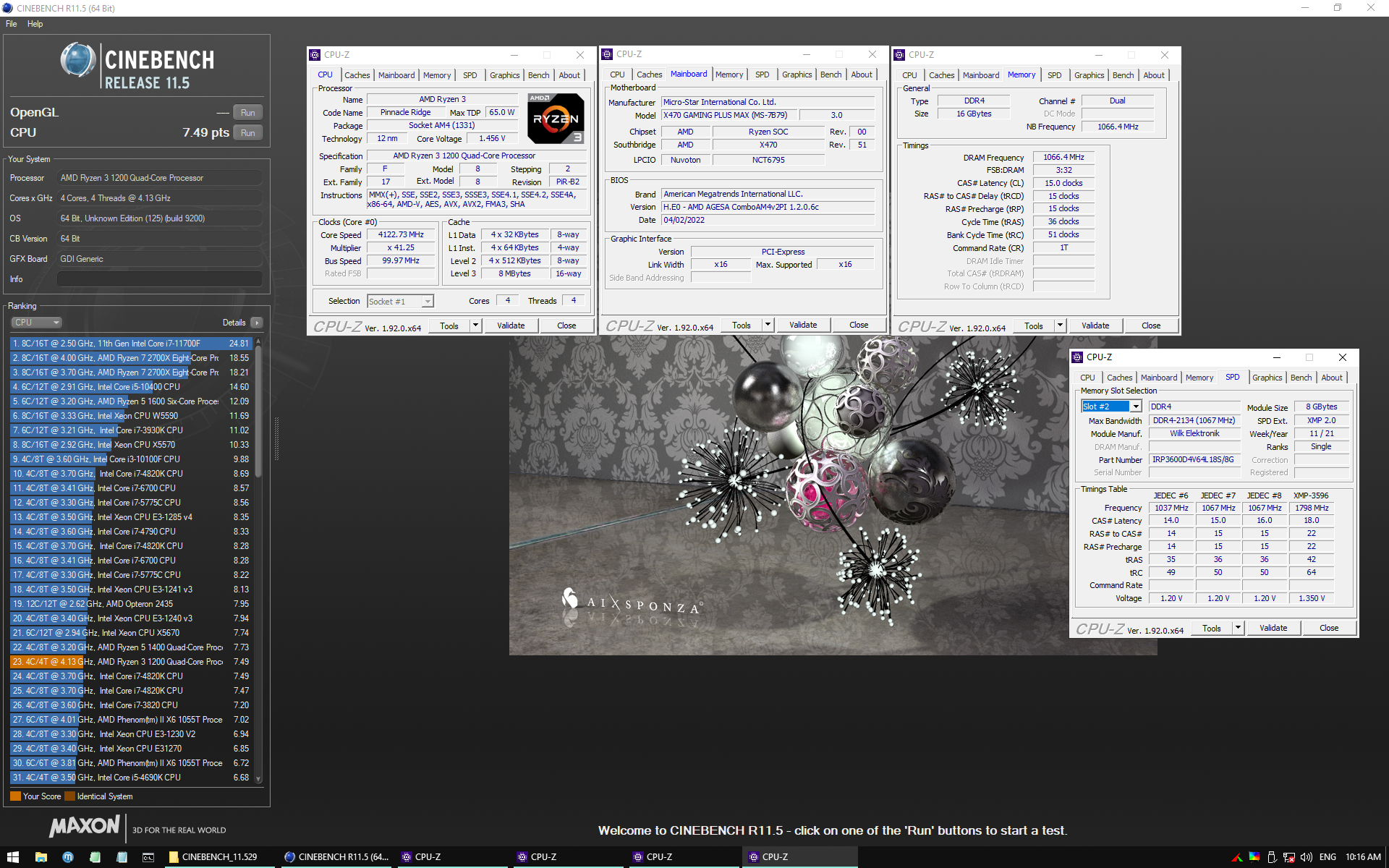Open the 10:16 AM clock in system tray
Viewport: 1389px width, 868px height.
click(x=1363, y=857)
